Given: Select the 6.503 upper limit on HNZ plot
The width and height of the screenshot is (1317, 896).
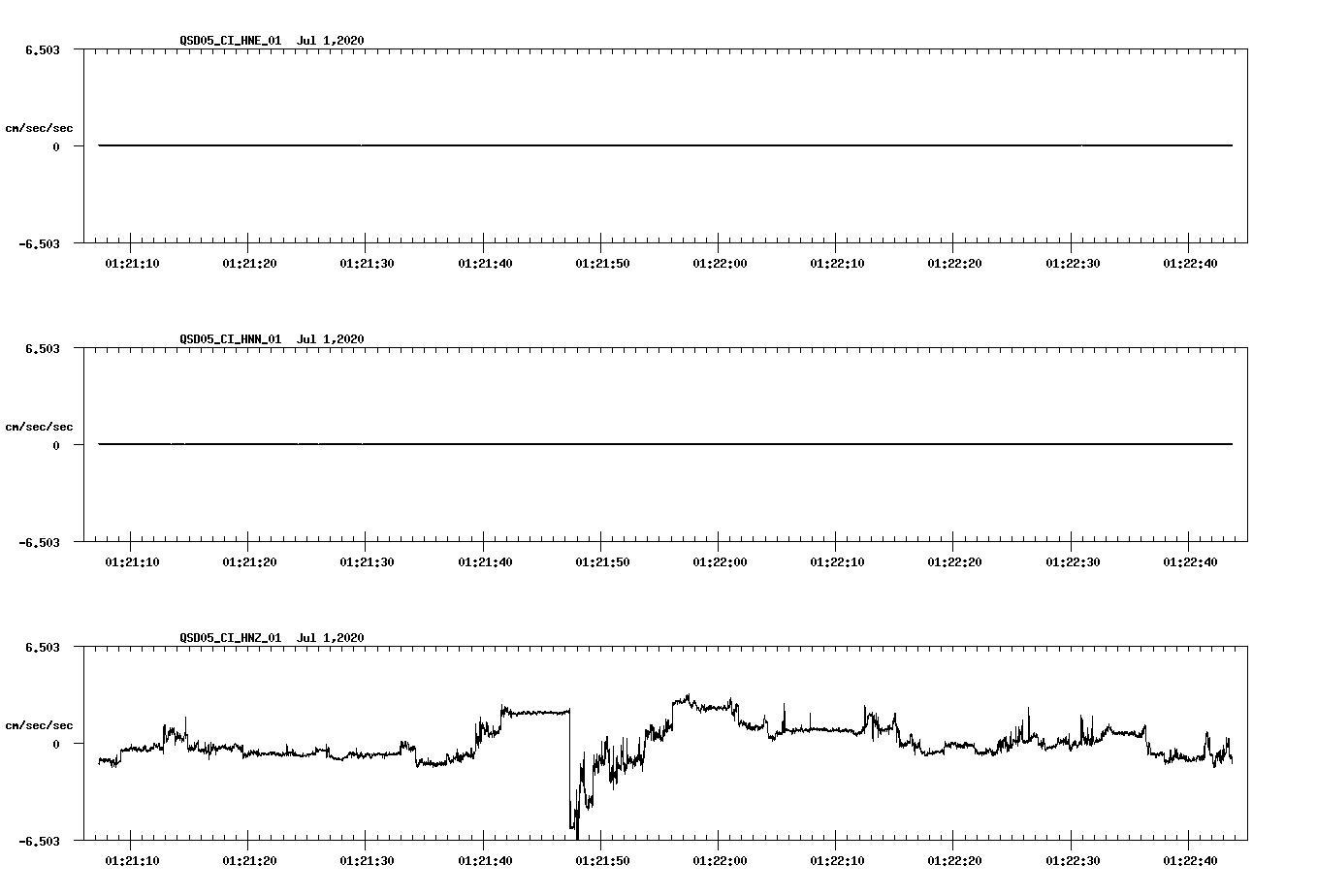Looking at the screenshot, I should click(x=43, y=647).
